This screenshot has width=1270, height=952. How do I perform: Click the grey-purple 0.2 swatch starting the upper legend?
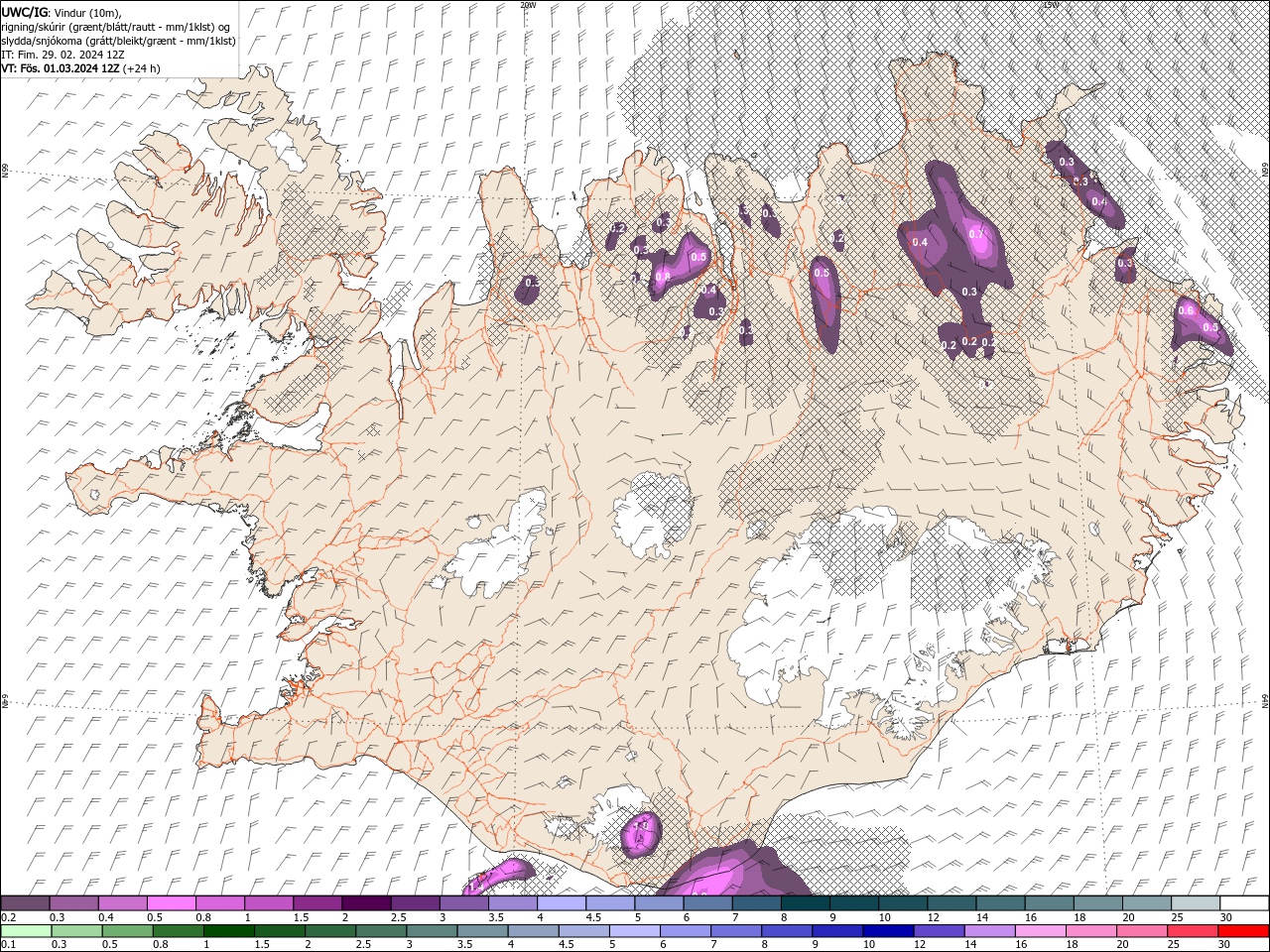25,903
